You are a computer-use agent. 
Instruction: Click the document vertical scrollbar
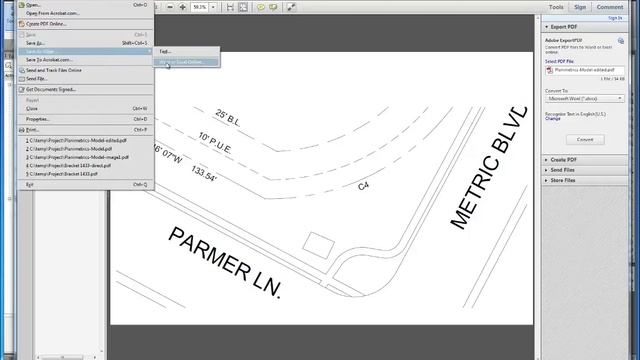tap(538, 187)
